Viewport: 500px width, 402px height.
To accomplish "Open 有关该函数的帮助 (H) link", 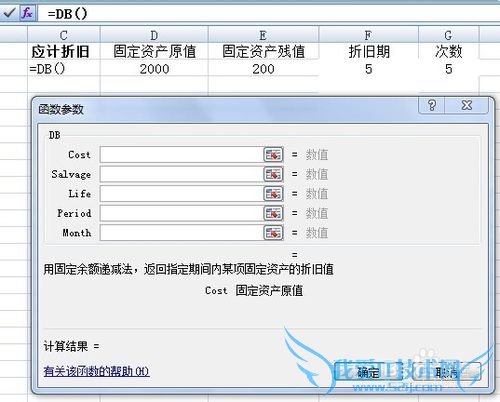I will click(x=96, y=371).
